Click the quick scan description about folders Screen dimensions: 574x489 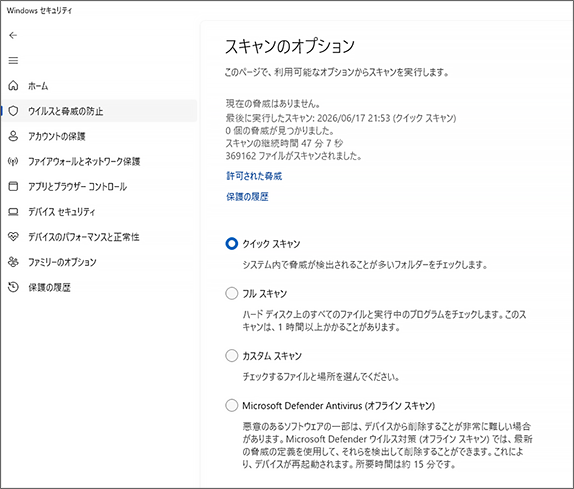pyautogui.click(x=365, y=265)
